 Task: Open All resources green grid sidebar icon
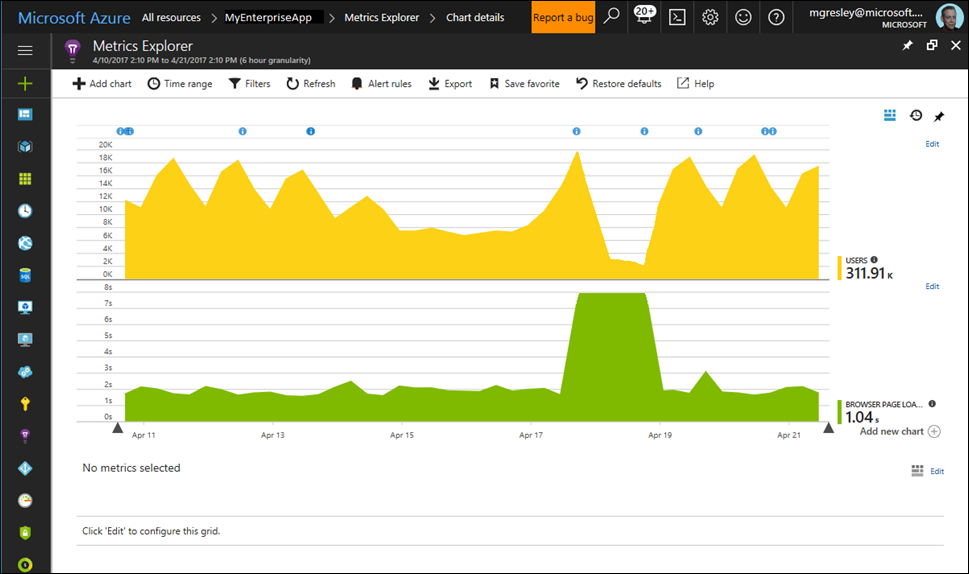tap(25, 179)
